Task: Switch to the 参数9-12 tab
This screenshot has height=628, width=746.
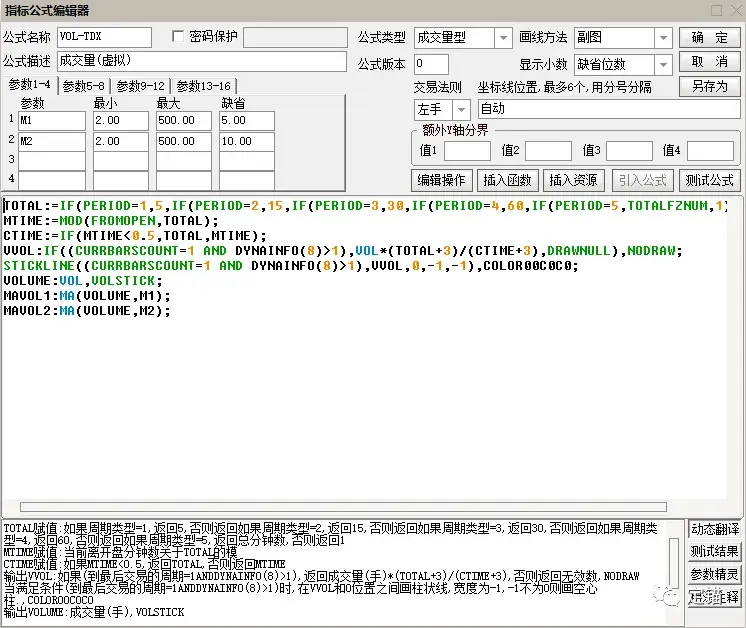Action: [140, 86]
